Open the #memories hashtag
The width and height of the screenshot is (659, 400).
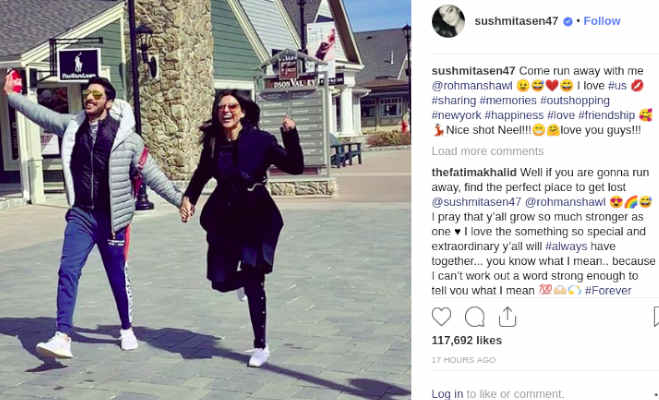[508, 100]
